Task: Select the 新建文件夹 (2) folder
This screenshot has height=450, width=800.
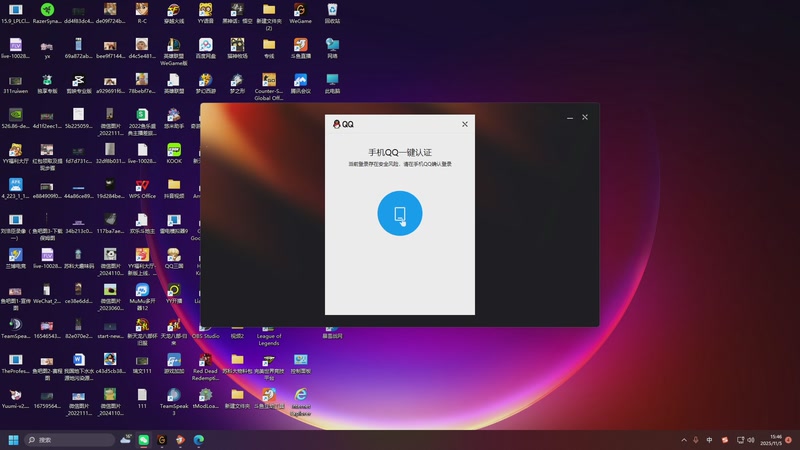Action: 269,16
